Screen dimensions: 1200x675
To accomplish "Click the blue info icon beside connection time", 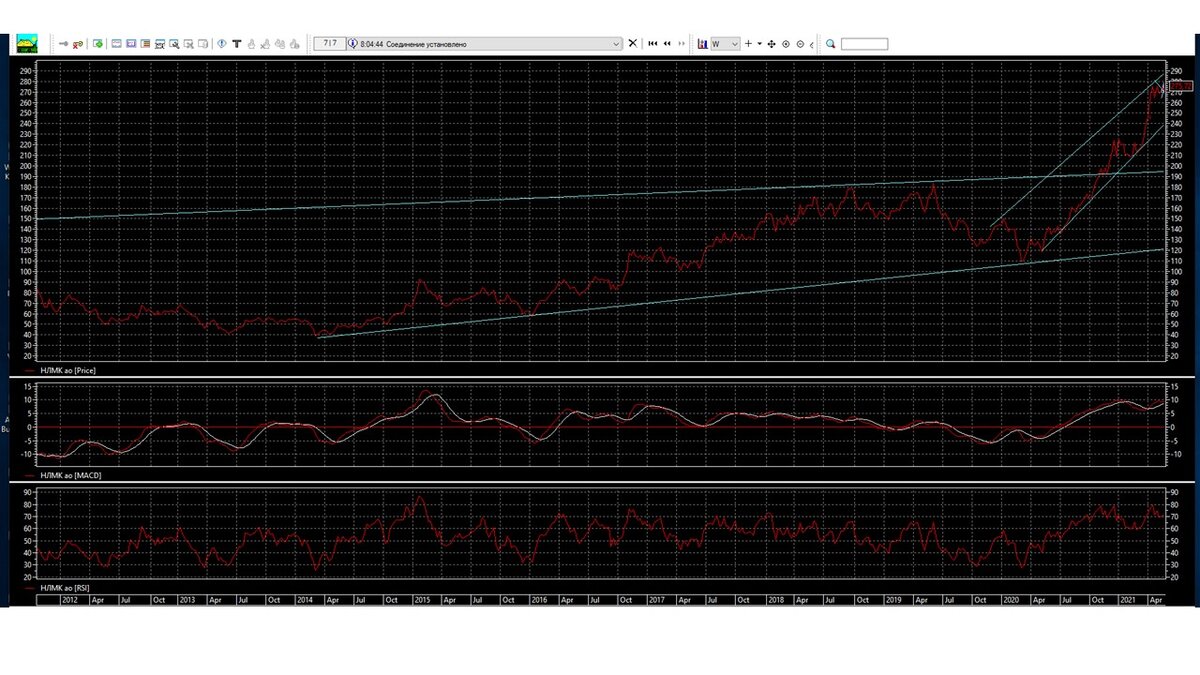I will pos(352,44).
